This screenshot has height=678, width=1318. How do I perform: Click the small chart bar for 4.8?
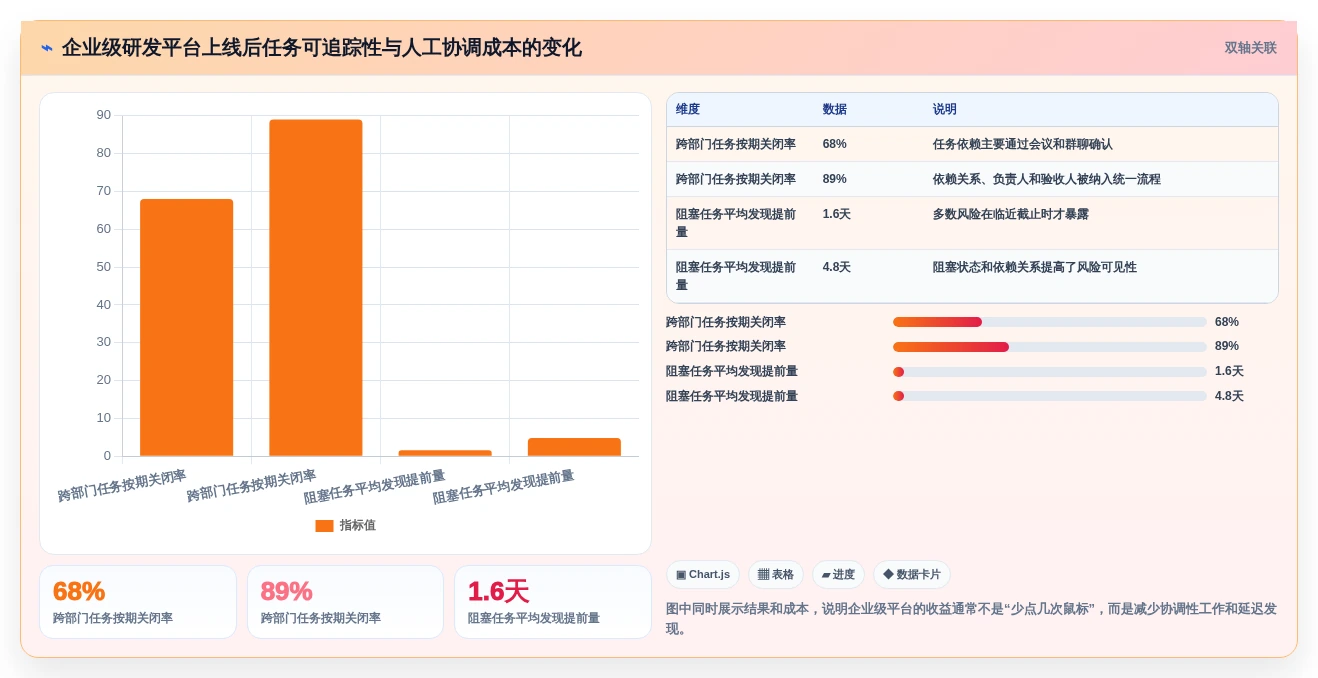574,447
